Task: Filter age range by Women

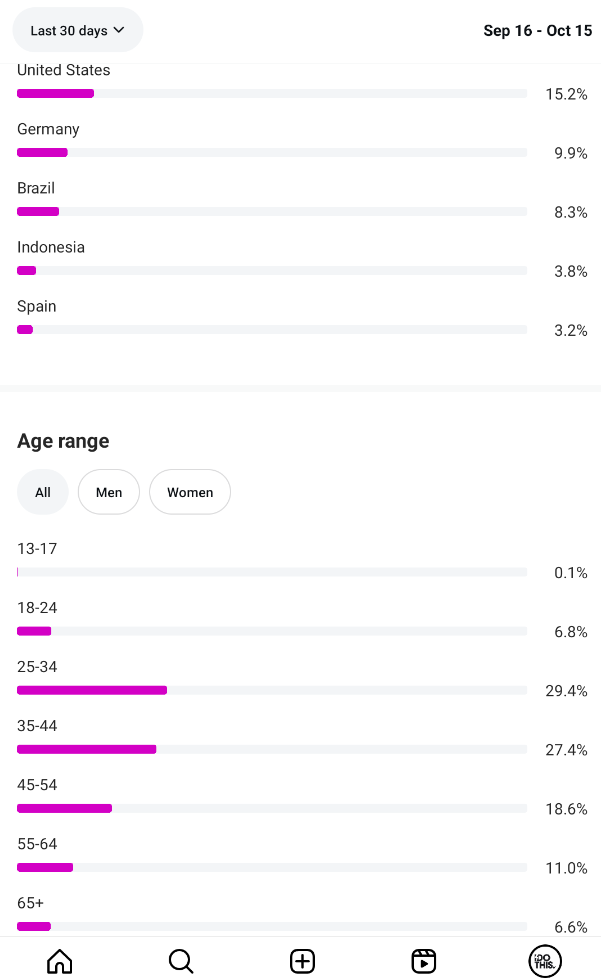Action: (190, 492)
